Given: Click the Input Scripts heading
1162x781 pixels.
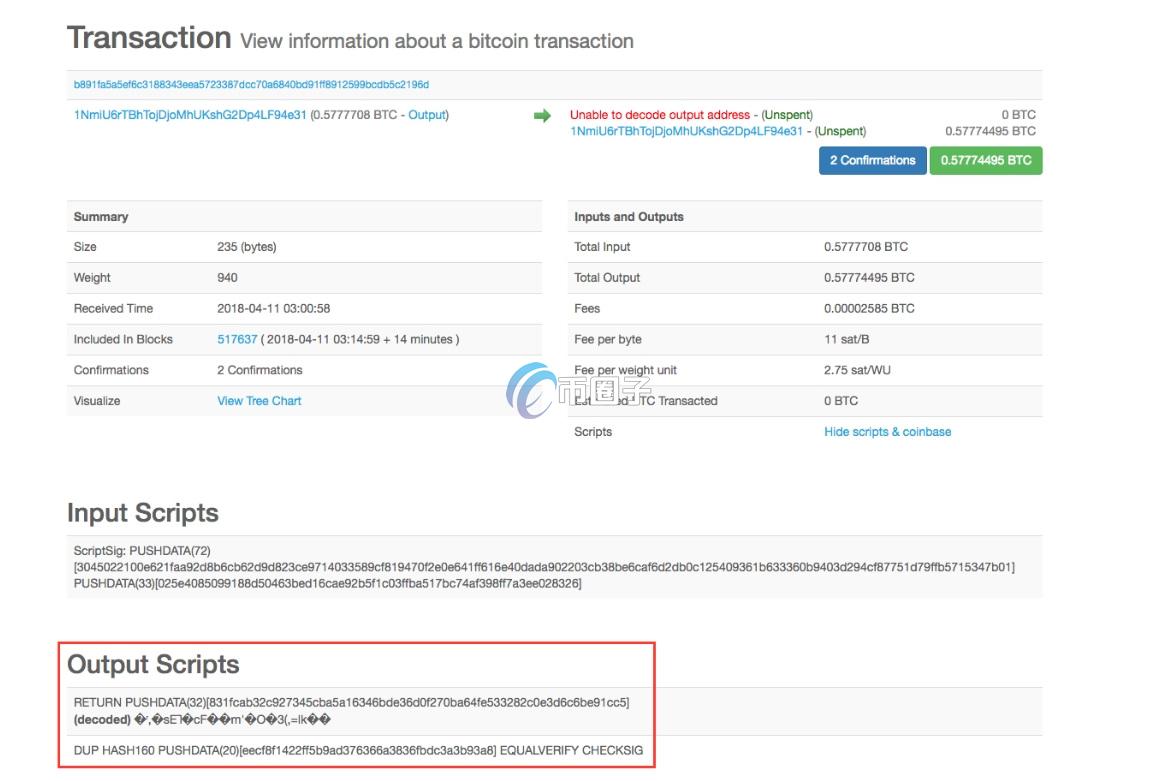Looking at the screenshot, I should (x=142, y=513).
